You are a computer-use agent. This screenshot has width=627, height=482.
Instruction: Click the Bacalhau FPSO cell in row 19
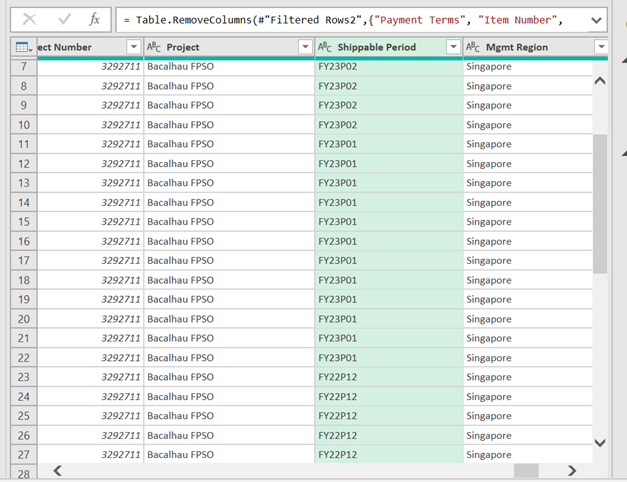[229, 299]
